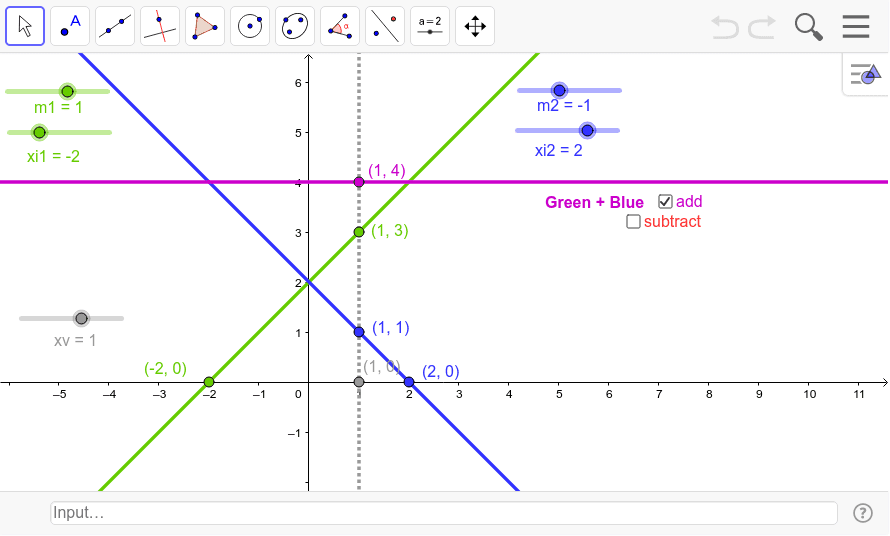Click the m2 slider handle
This screenshot has height=536, width=890.
coord(560,90)
